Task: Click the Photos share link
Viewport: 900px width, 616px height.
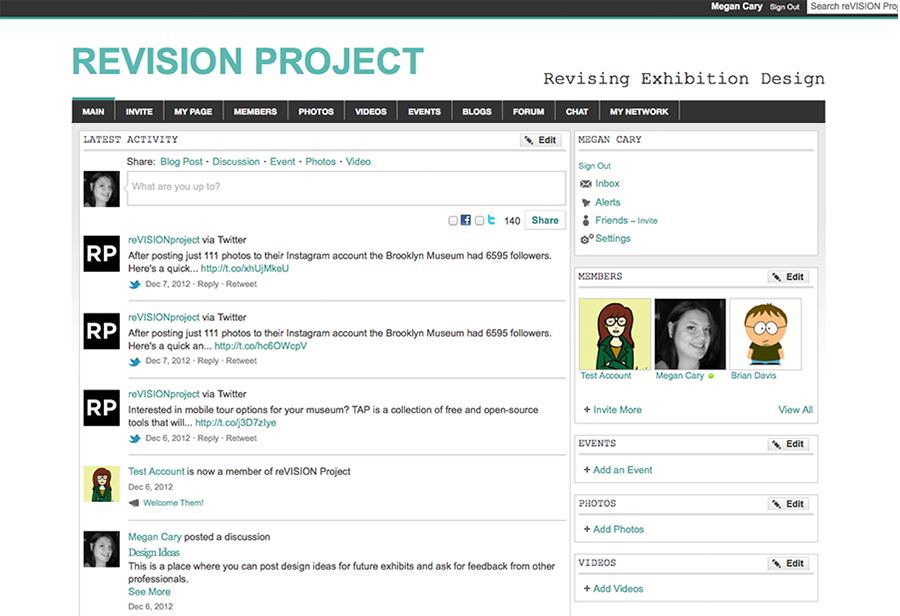Action: 320,162
